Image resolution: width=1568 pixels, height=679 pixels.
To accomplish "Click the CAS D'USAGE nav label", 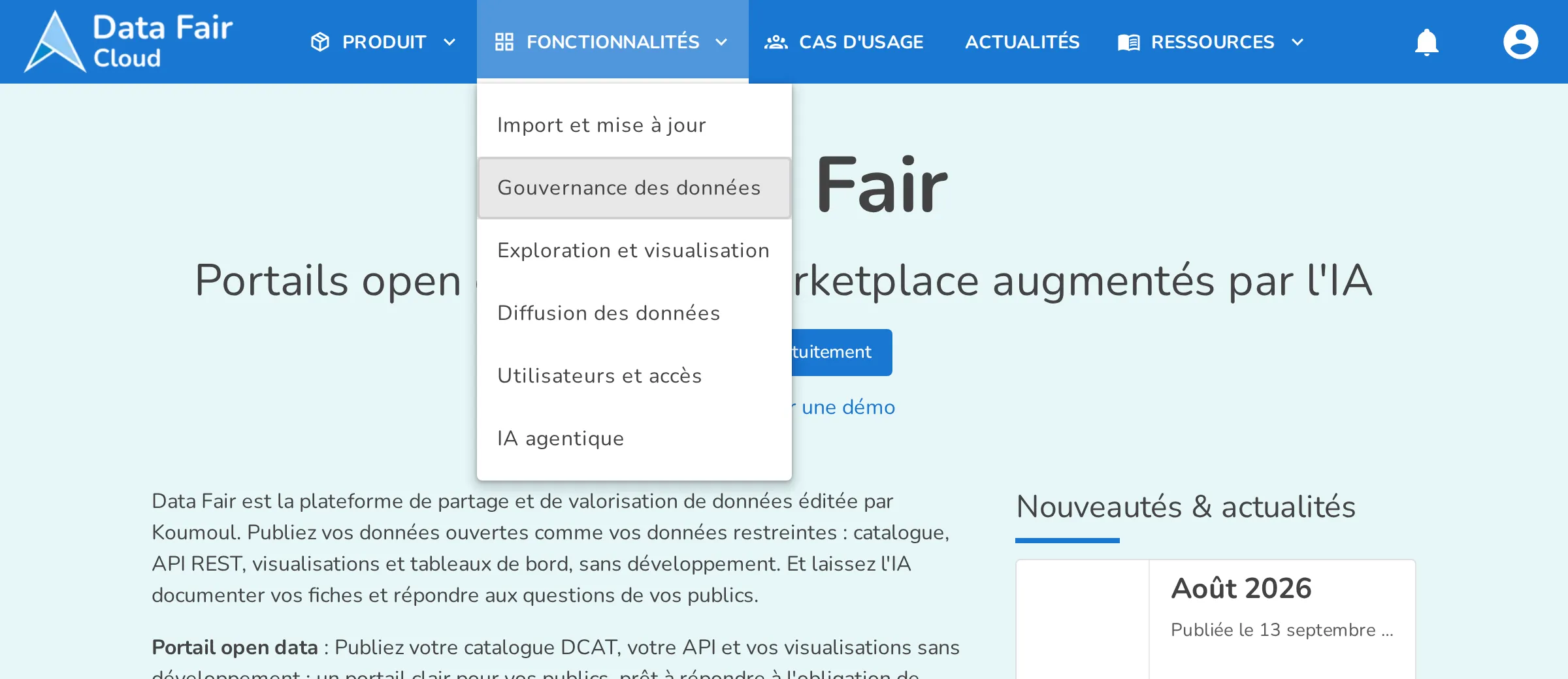I will coord(861,42).
